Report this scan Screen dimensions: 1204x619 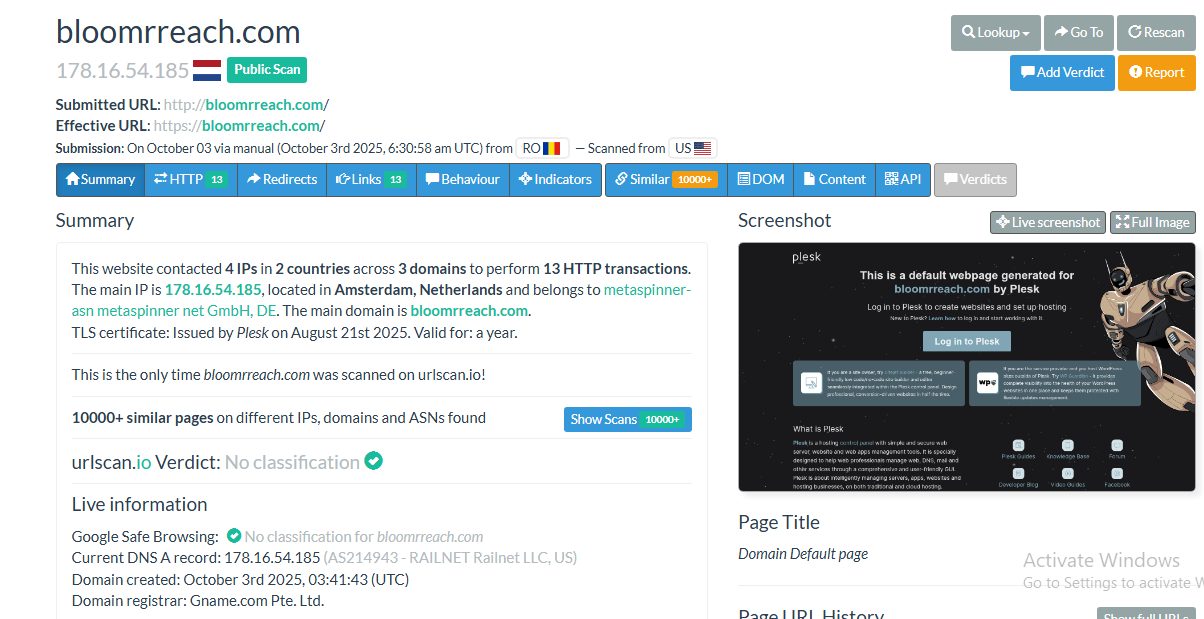tap(1156, 72)
